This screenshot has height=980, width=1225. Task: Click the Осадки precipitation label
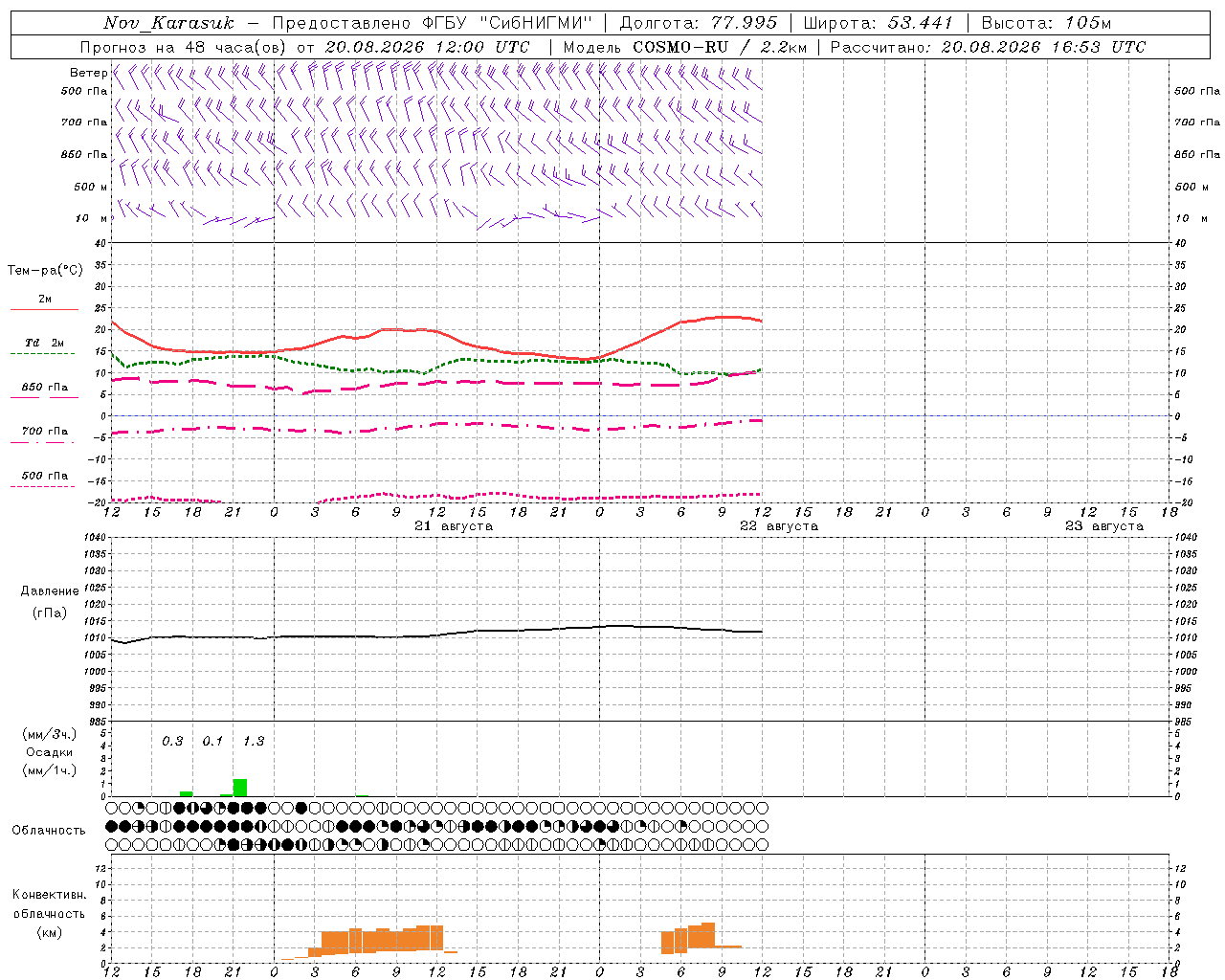coord(49,752)
